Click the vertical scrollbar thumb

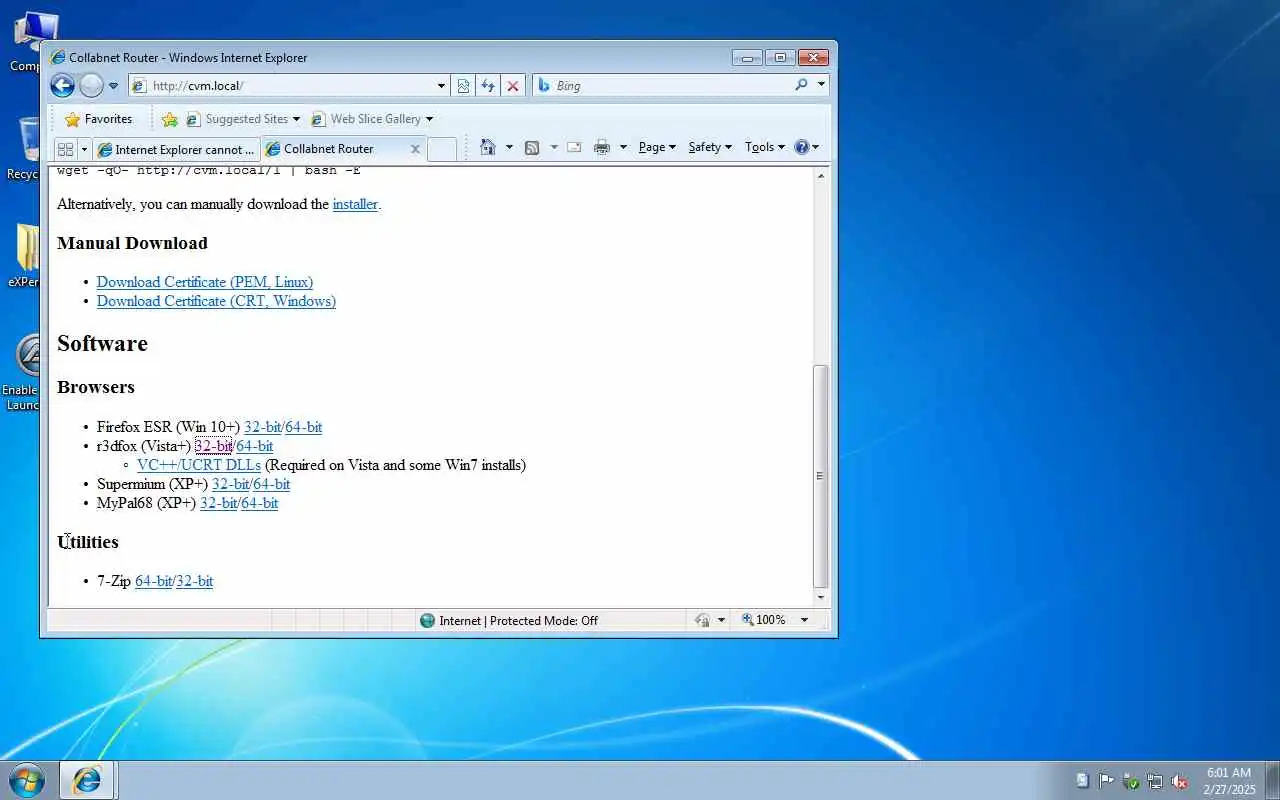coord(821,476)
